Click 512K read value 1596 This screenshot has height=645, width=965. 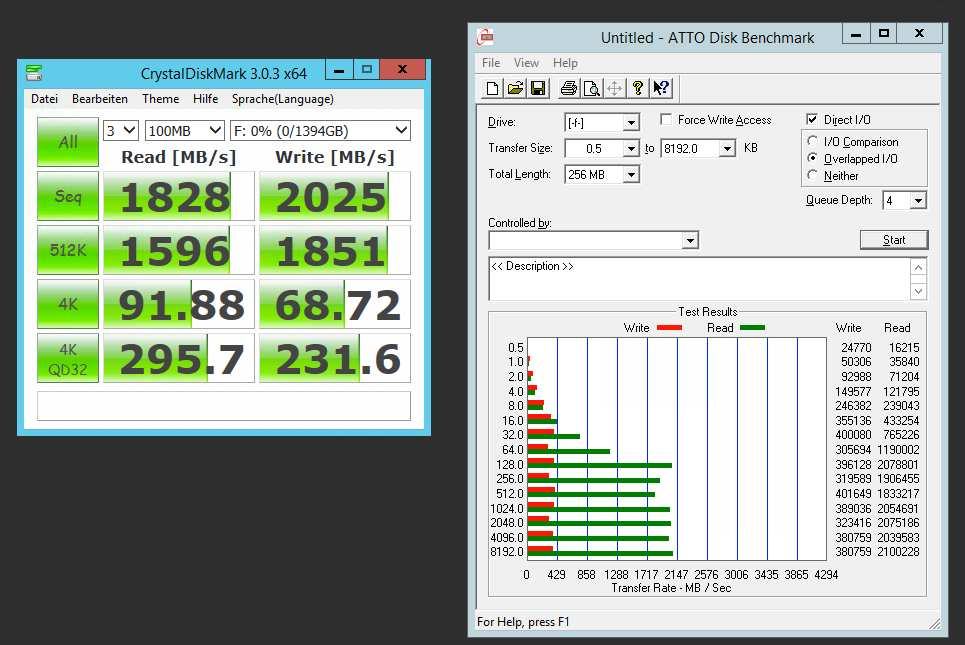178,250
